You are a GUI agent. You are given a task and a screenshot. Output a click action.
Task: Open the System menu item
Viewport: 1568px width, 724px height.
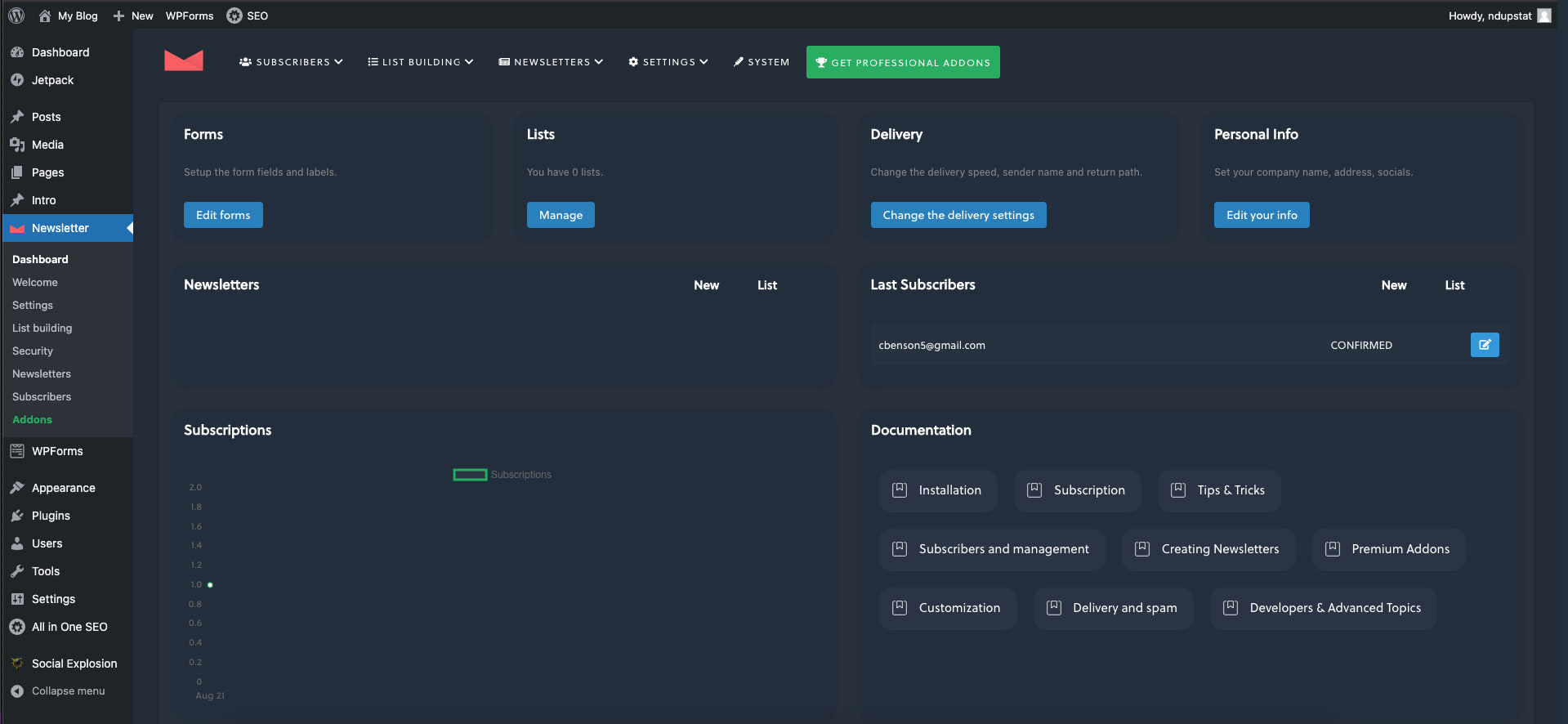762,62
